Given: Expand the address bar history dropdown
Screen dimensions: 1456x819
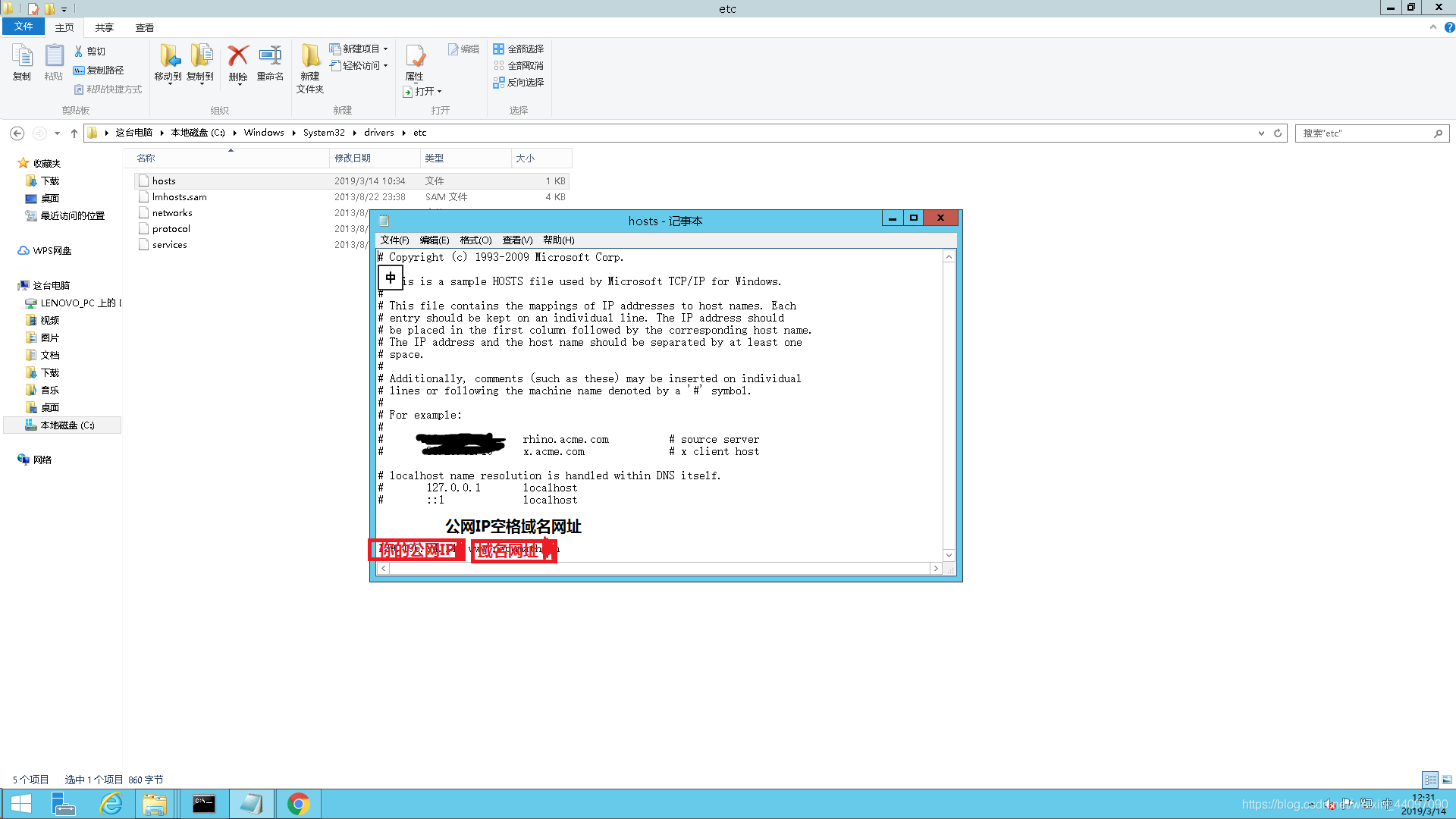Looking at the screenshot, I should (1261, 133).
